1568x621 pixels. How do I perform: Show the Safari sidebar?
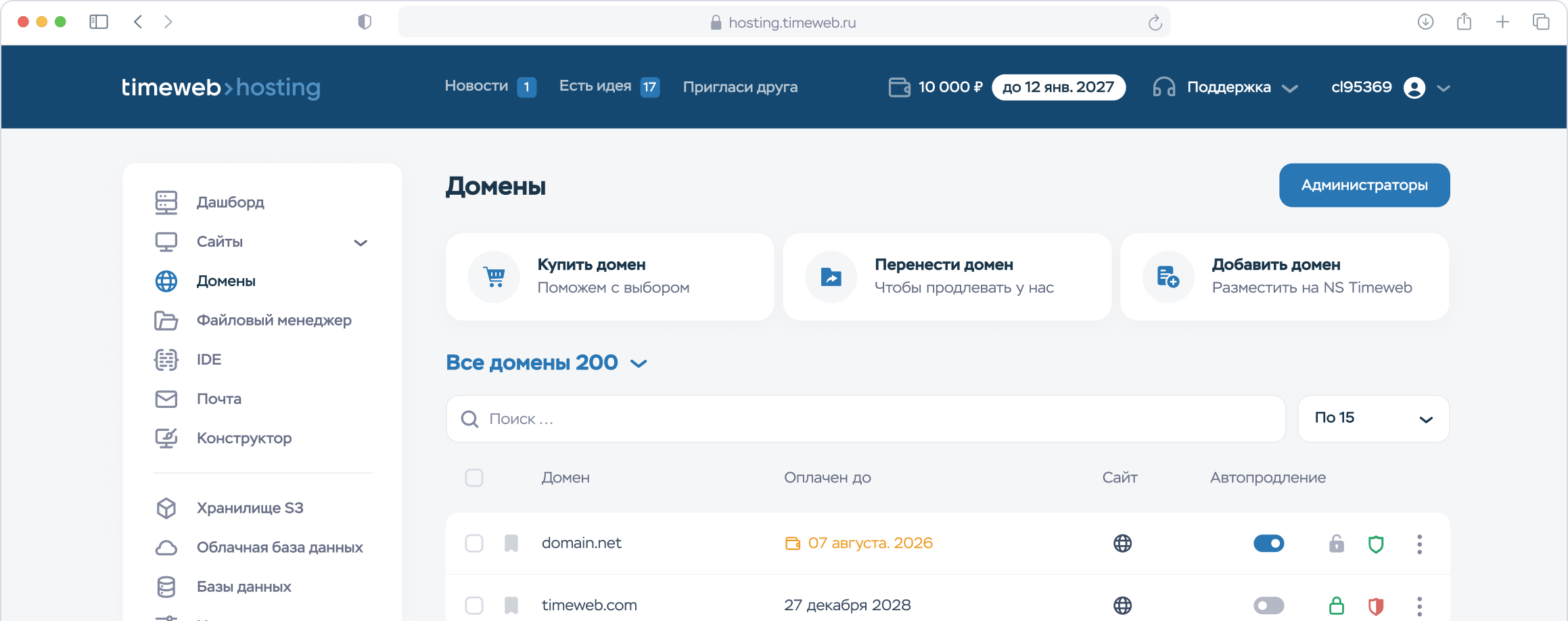pyautogui.click(x=99, y=22)
